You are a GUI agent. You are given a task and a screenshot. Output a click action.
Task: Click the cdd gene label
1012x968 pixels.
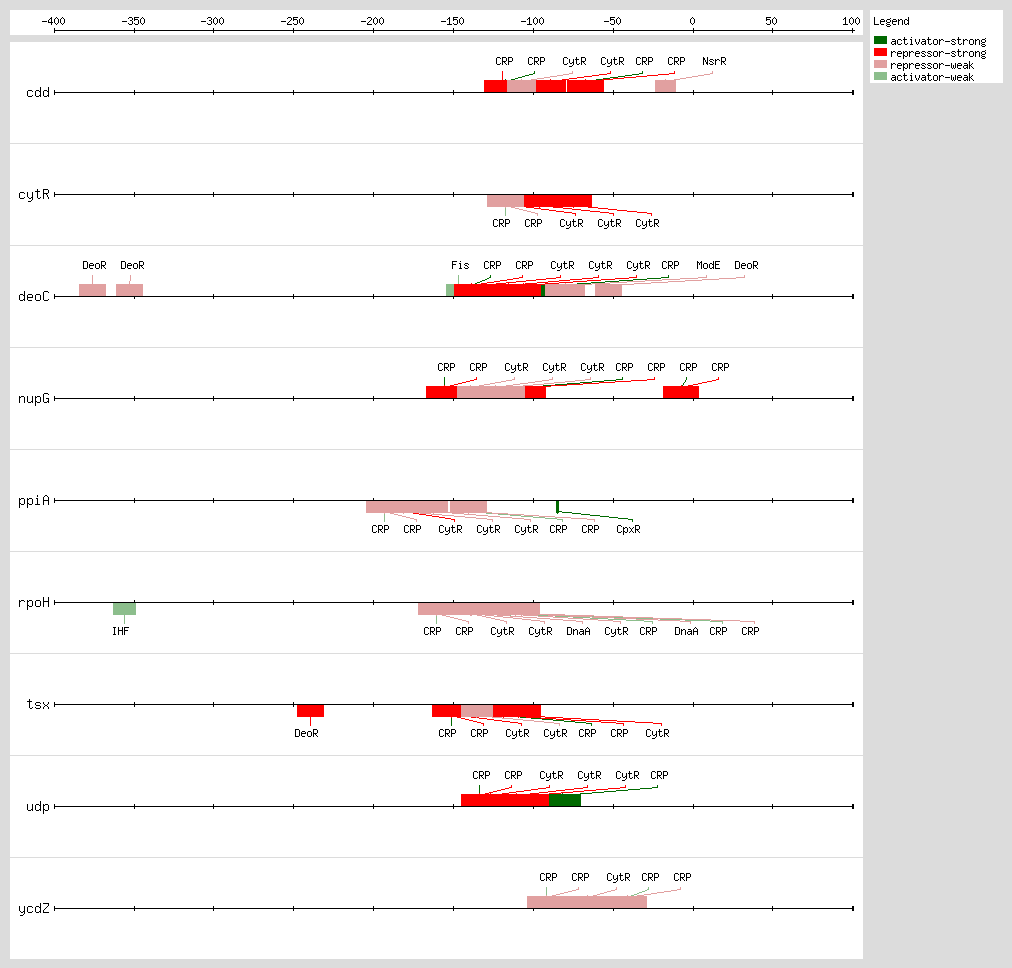point(37,93)
